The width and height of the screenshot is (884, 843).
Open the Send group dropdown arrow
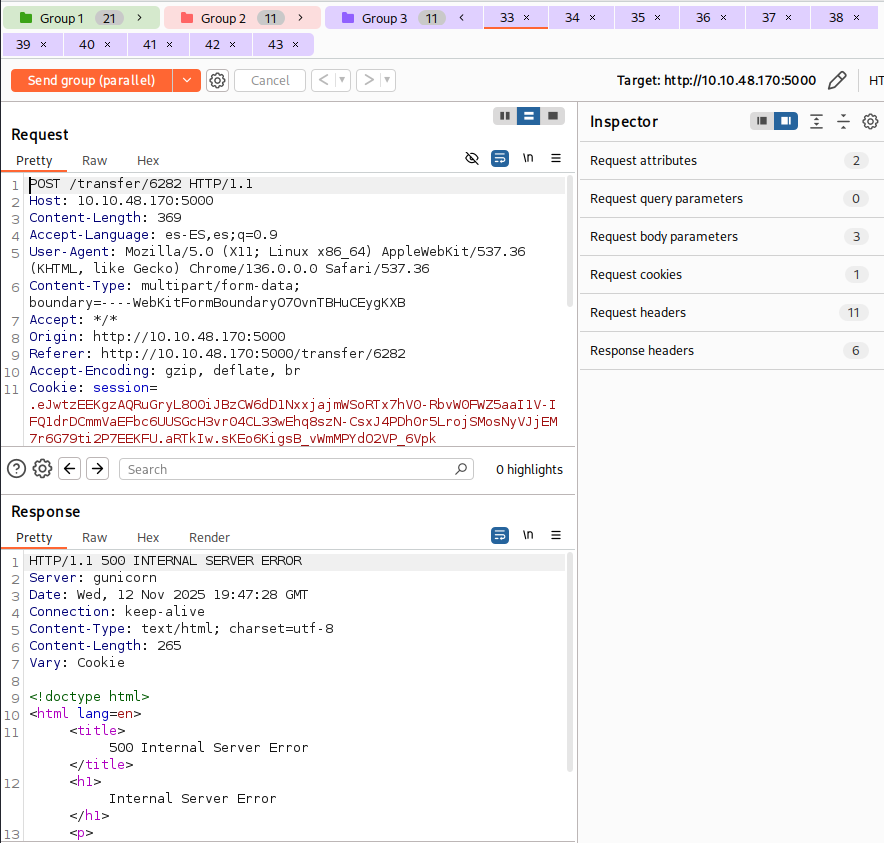tap(187, 81)
